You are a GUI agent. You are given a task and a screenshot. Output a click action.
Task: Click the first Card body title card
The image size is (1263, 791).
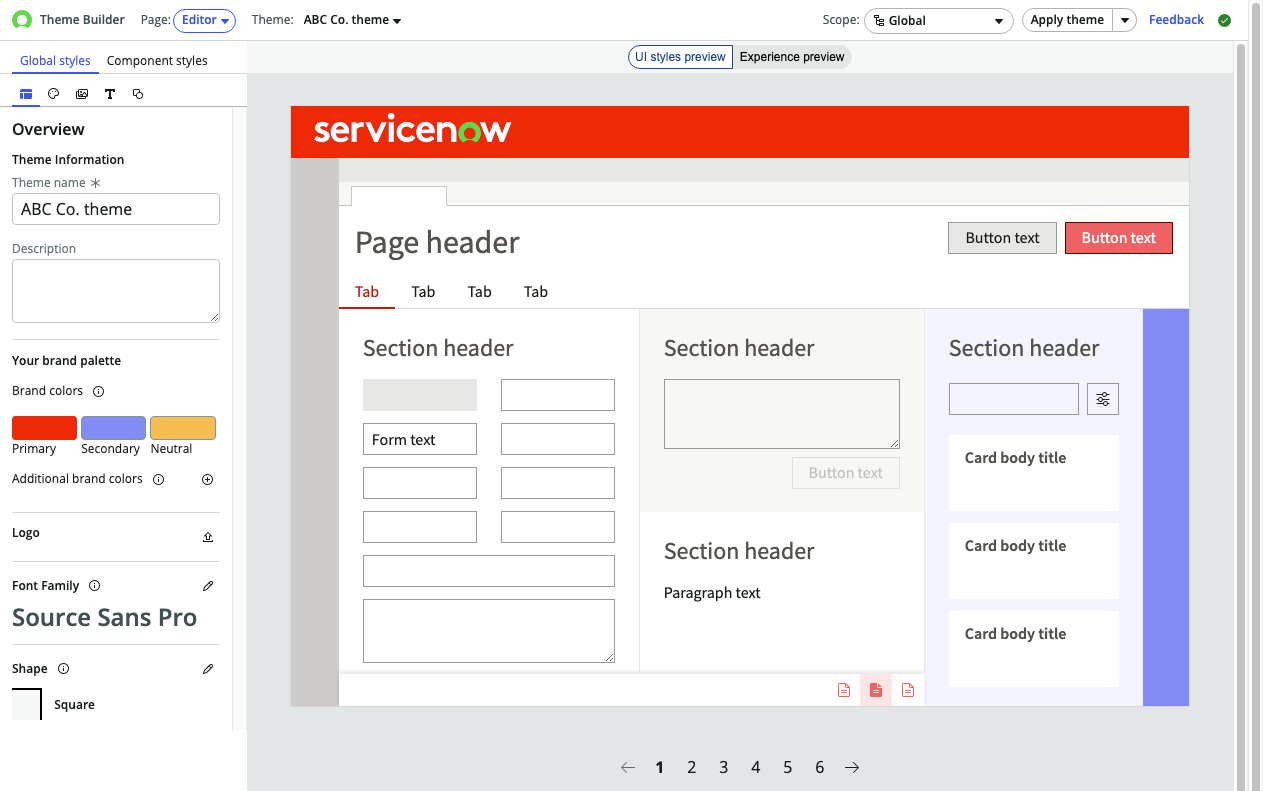click(1034, 473)
